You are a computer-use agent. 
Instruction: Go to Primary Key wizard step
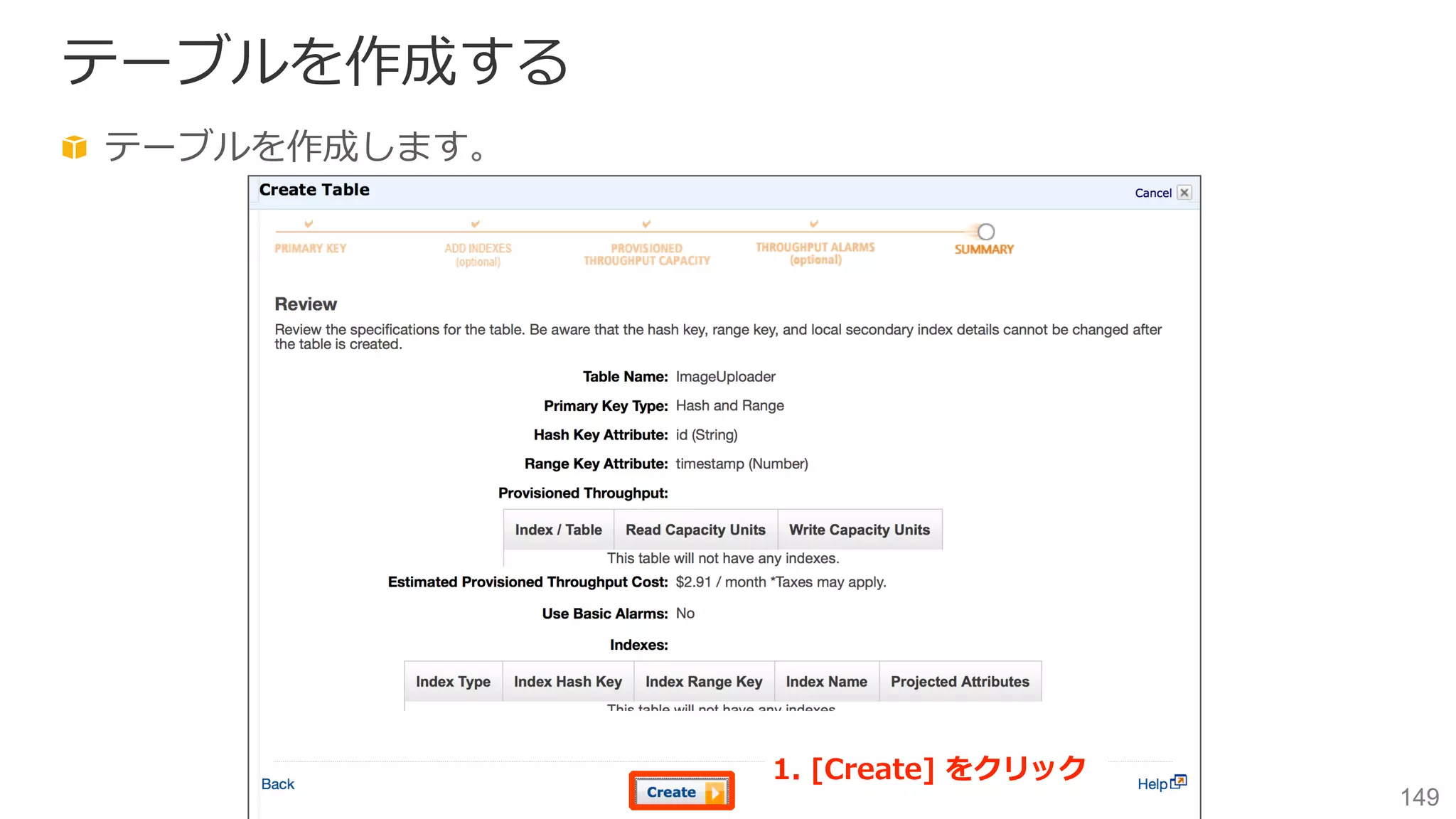pos(310,248)
